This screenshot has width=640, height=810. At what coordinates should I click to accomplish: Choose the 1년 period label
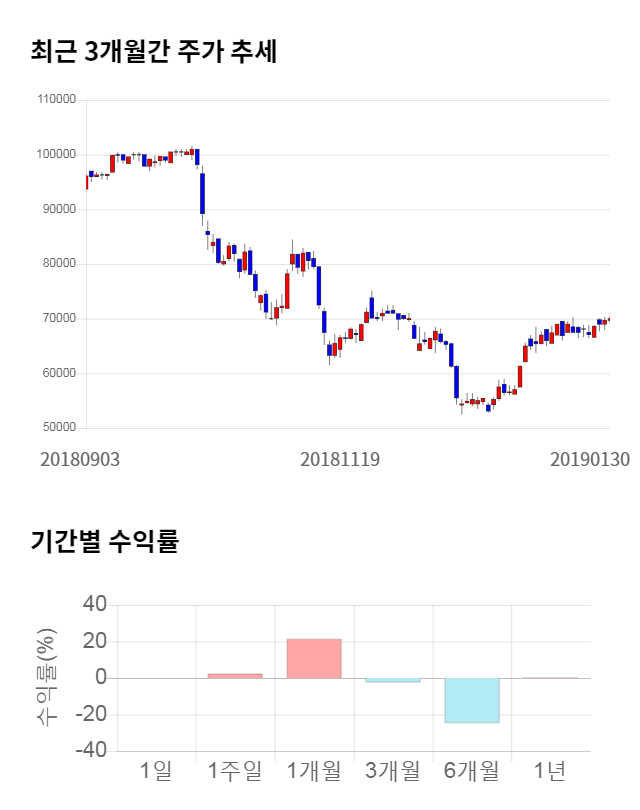550,771
